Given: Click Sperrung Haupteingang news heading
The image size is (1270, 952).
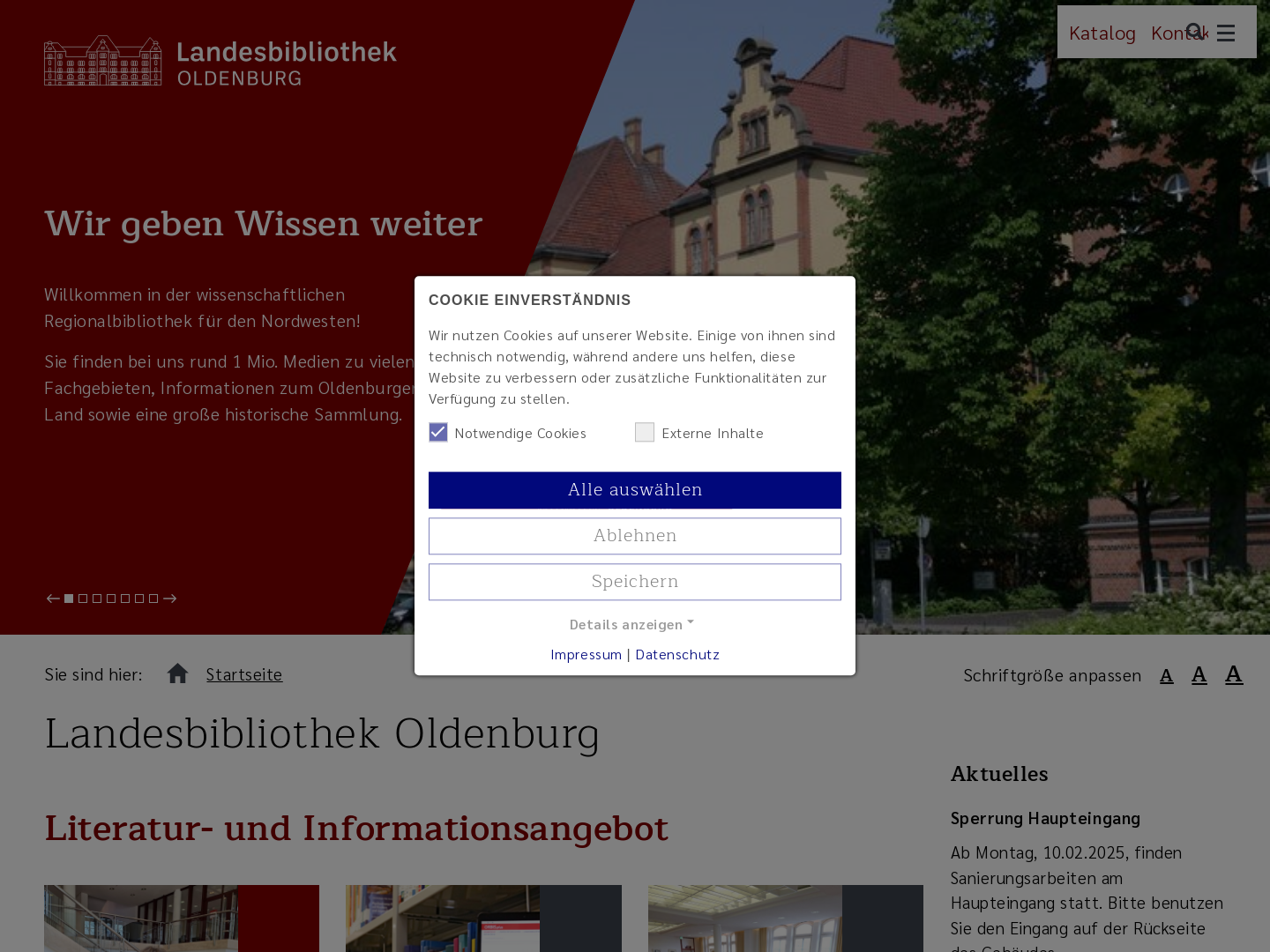Looking at the screenshot, I should pyautogui.click(x=1045, y=818).
